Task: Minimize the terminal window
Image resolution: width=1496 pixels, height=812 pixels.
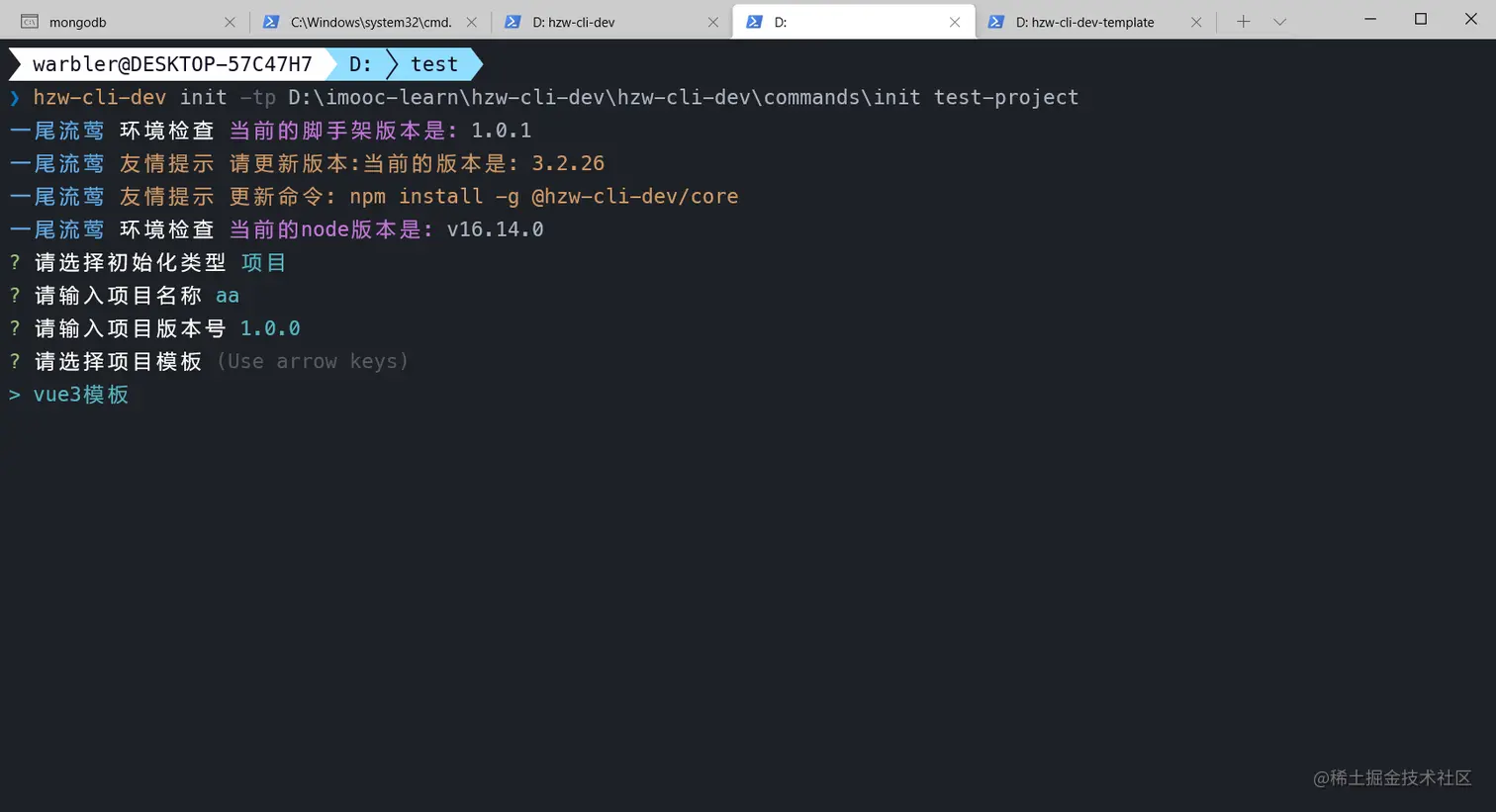Action: pyautogui.click(x=1370, y=20)
